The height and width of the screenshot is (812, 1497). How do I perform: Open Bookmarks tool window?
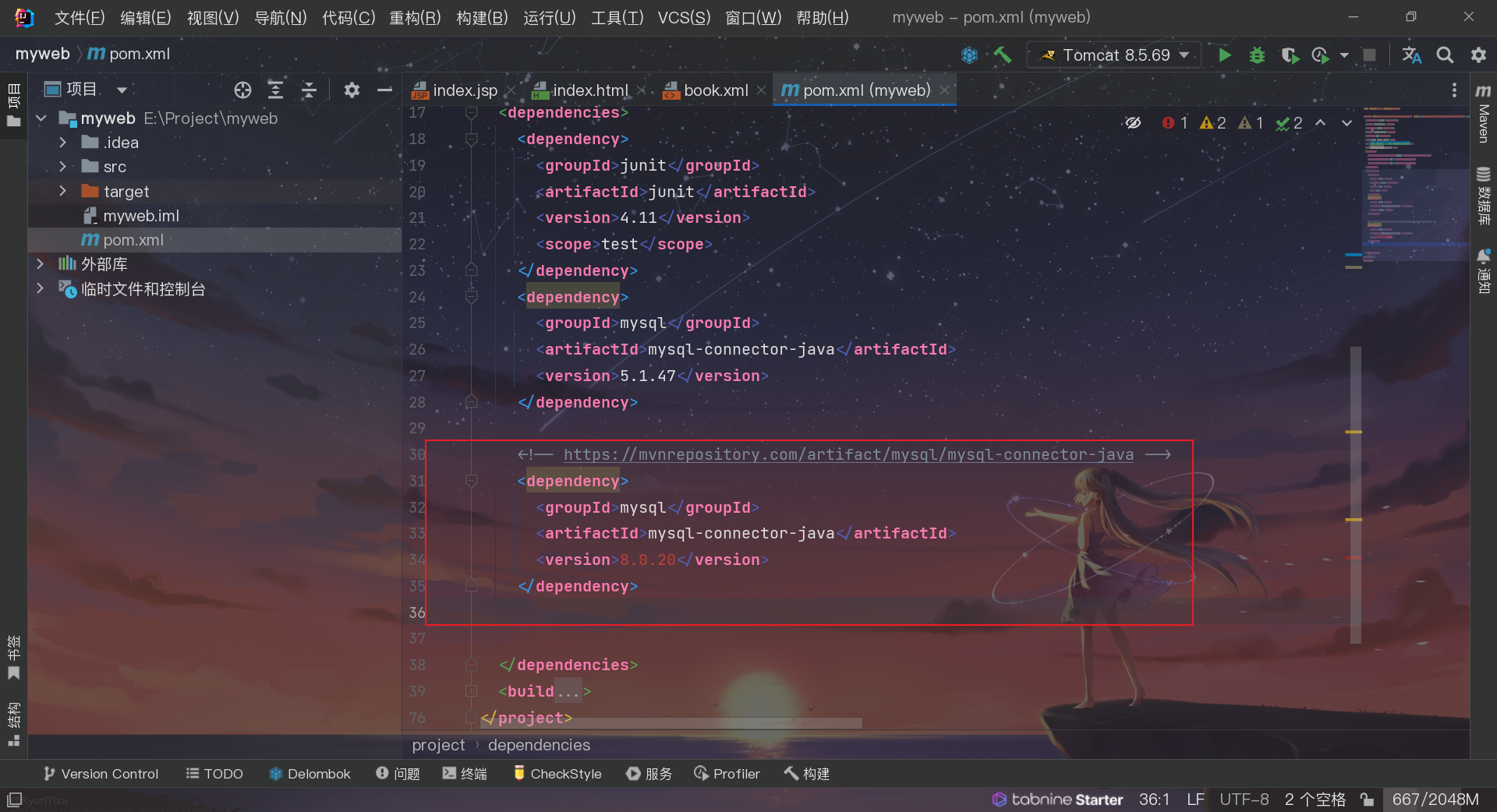tap(14, 658)
